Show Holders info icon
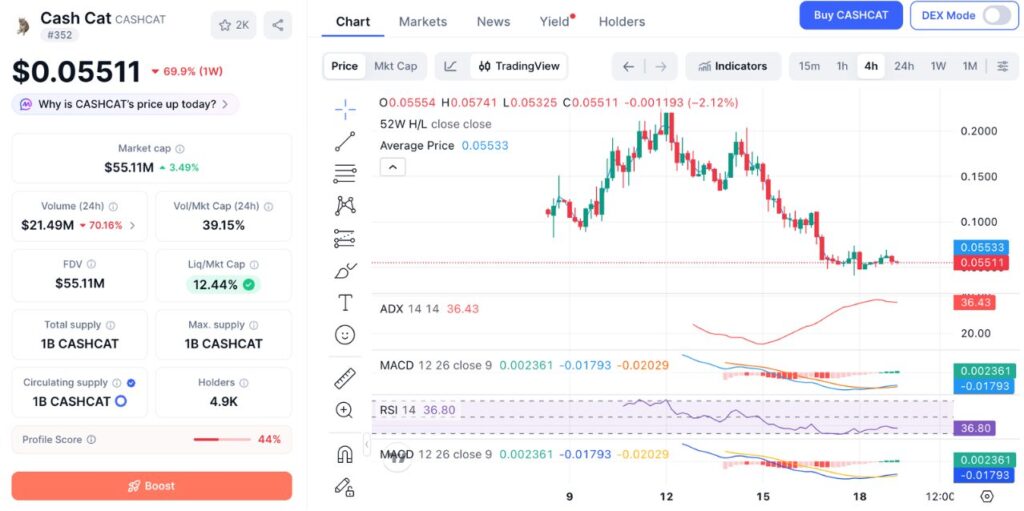The height and width of the screenshot is (511, 1024). pyautogui.click(x=244, y=383)
